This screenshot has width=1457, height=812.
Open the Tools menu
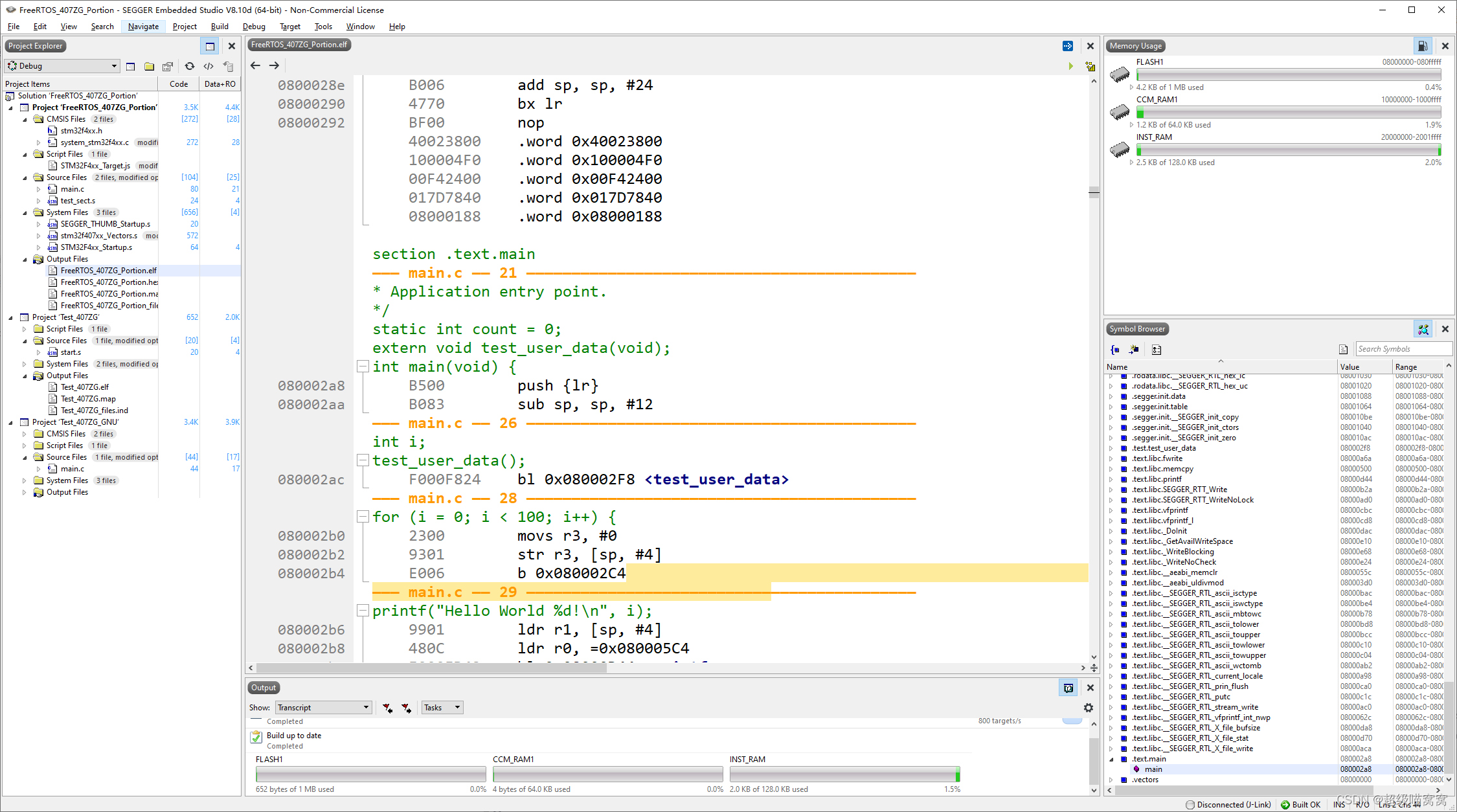323,27
